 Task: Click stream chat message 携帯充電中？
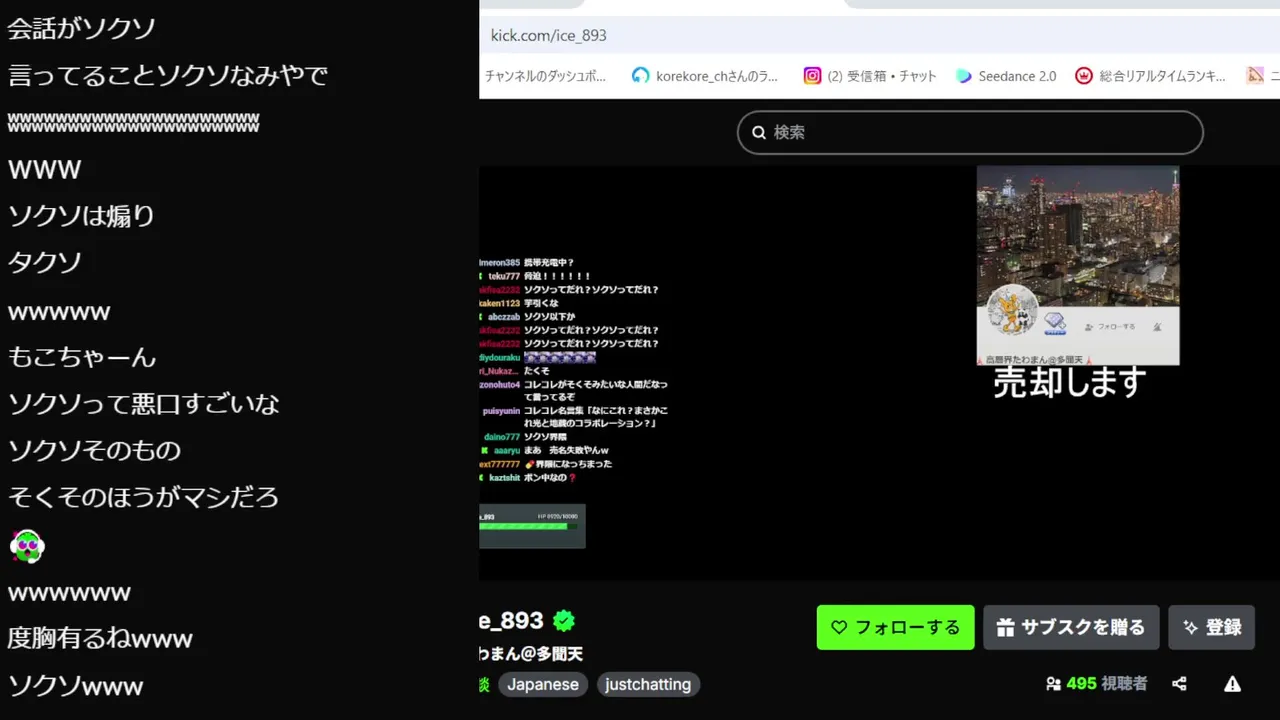(549, 262)
